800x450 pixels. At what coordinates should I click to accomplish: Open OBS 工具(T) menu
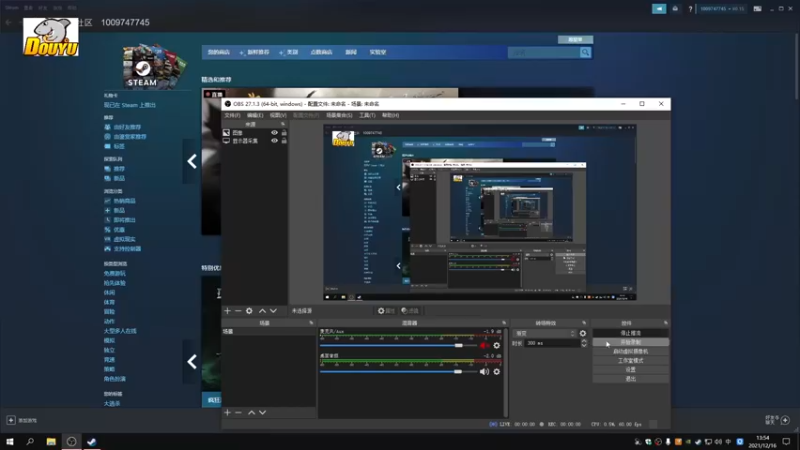pyautogui.click(x=367, y=115)
